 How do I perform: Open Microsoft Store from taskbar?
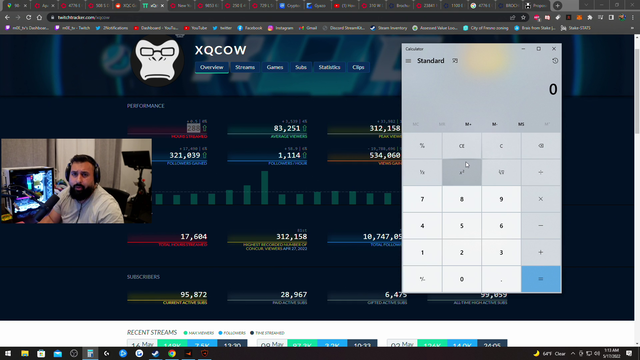click(x=41, y=353)
